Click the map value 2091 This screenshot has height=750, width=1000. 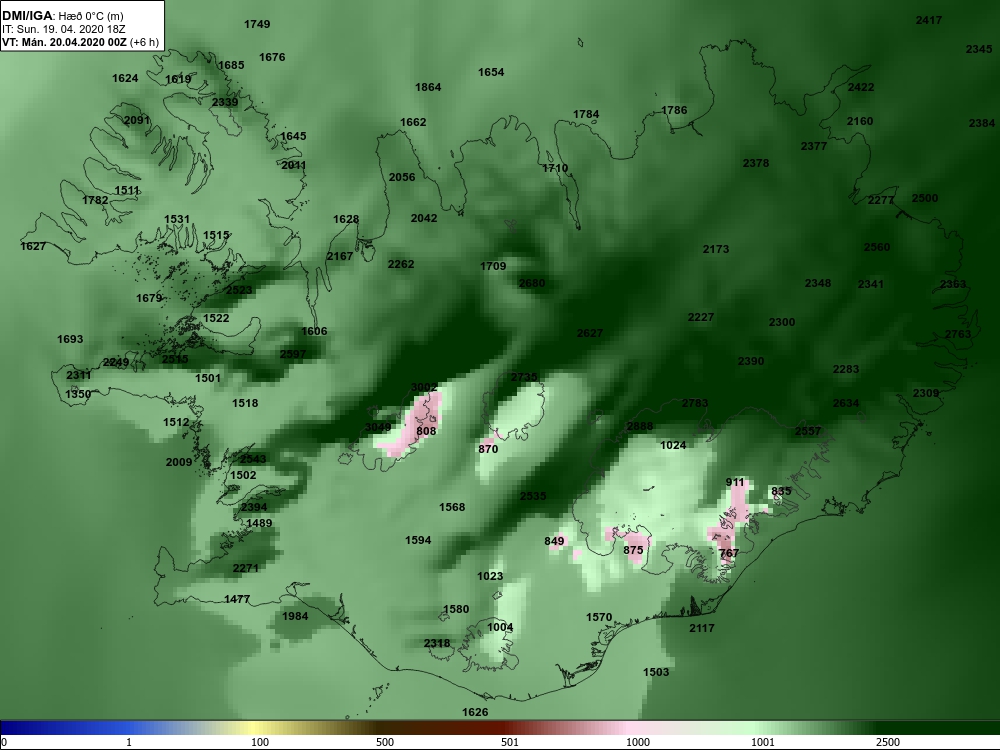[x=136, y=121]
